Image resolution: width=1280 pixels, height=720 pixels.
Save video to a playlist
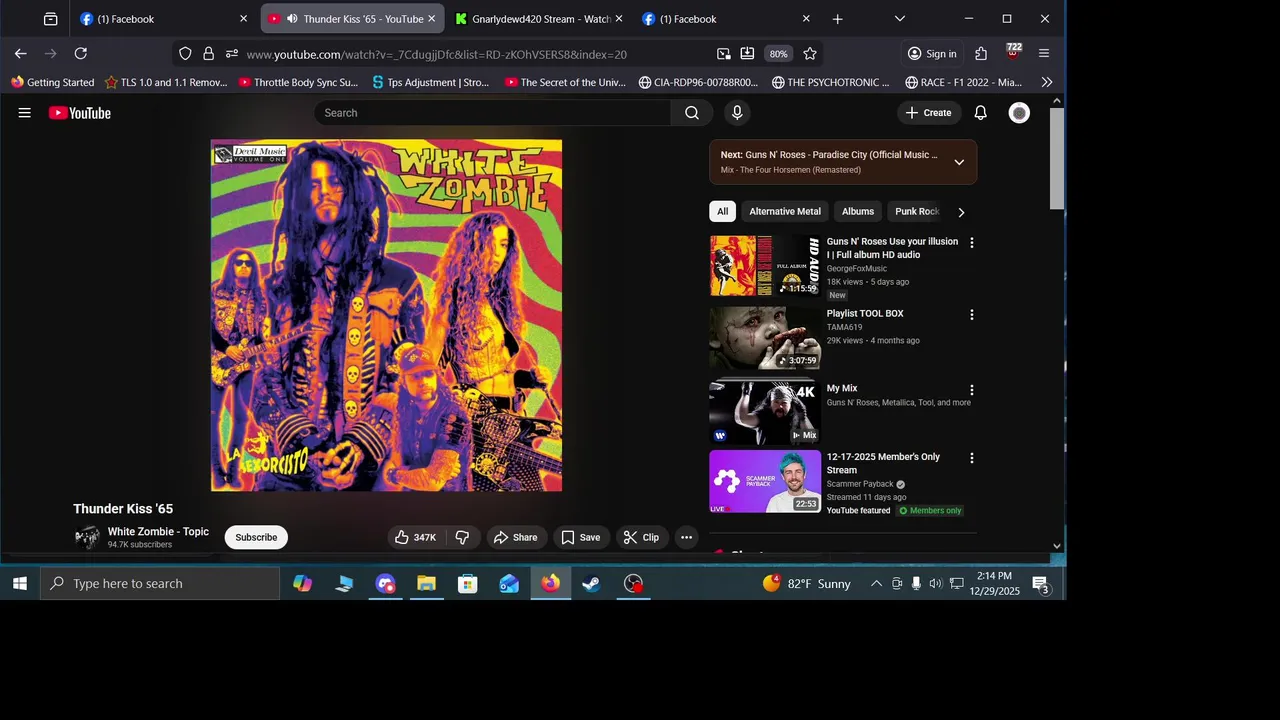[x=581, y=538]
